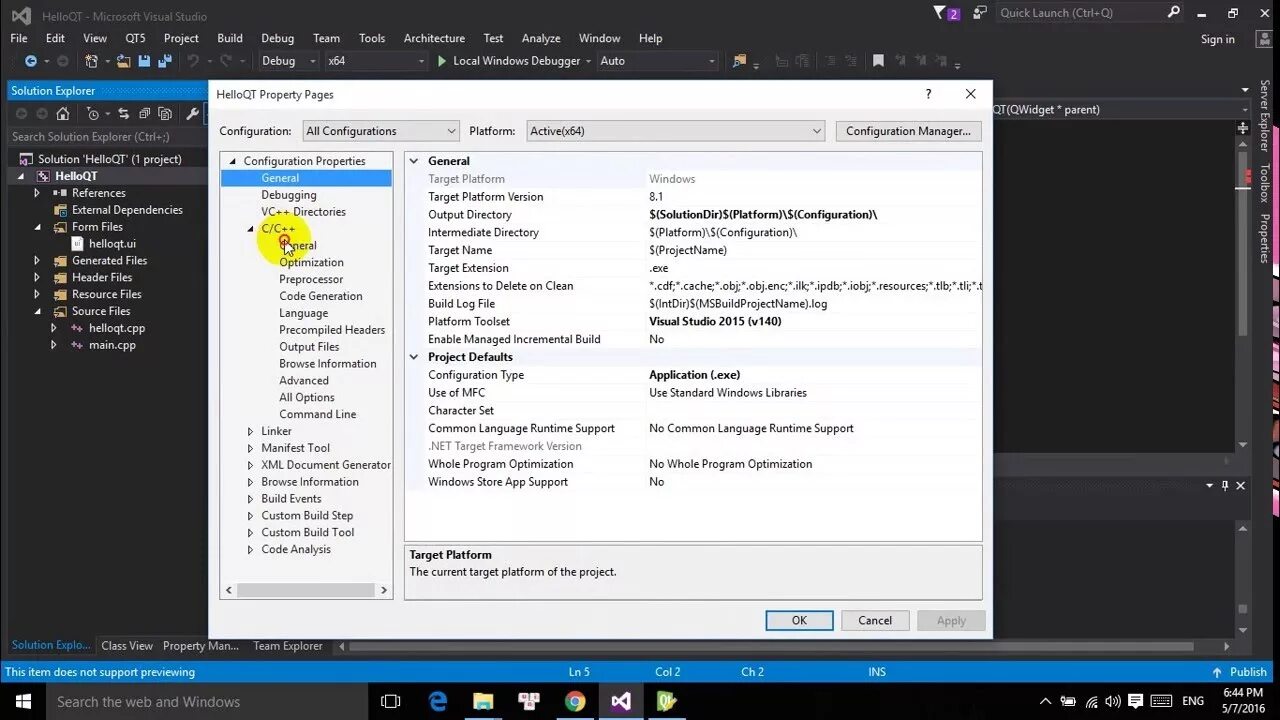
Task: Click the account picture icon near Sign in
Action: point(1264,39)
